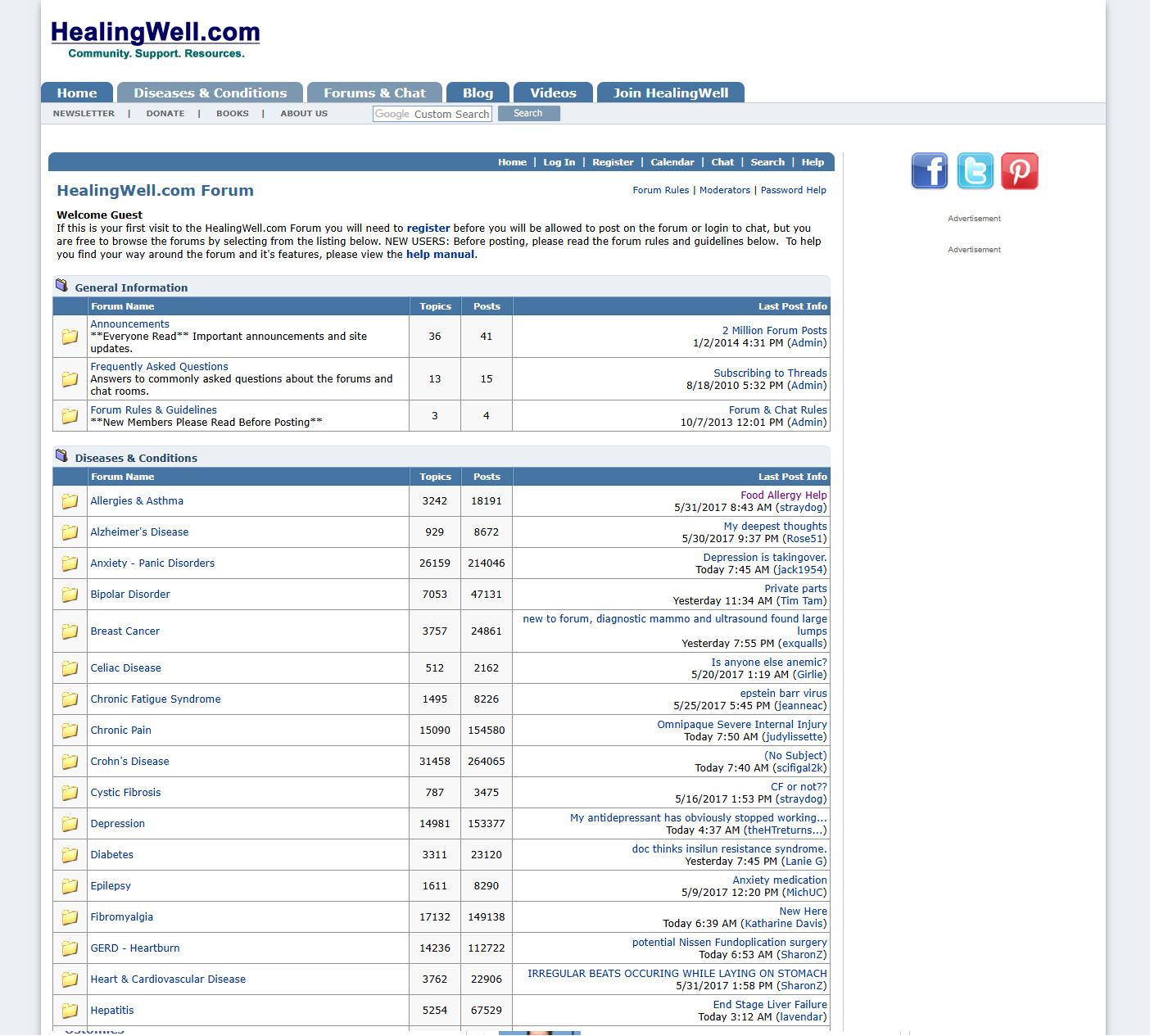Open the BOOKS sub-menu link
1150x1036 pixels.
233,114
